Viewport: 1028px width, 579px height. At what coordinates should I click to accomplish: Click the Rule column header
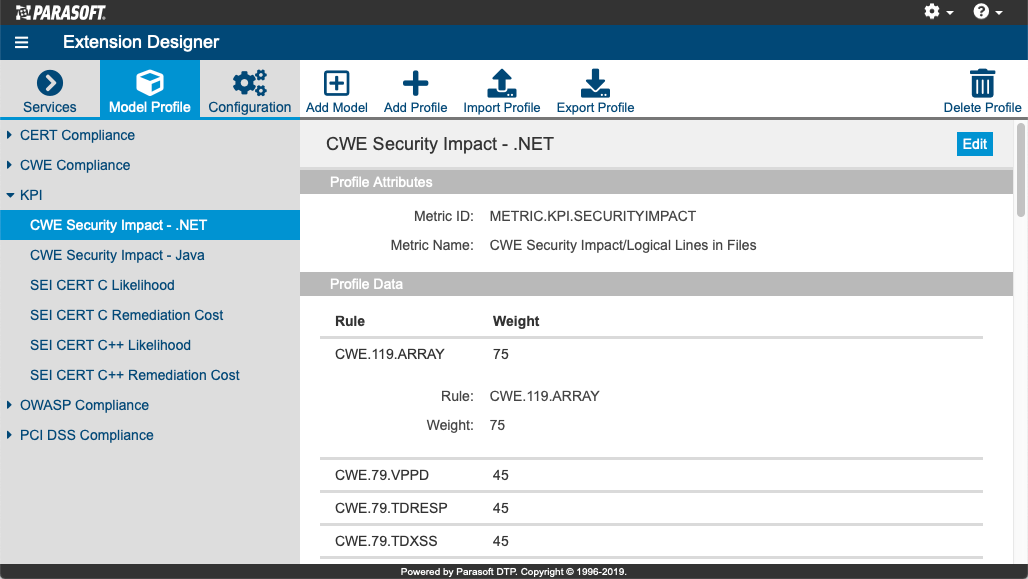(x=349, y=321)
